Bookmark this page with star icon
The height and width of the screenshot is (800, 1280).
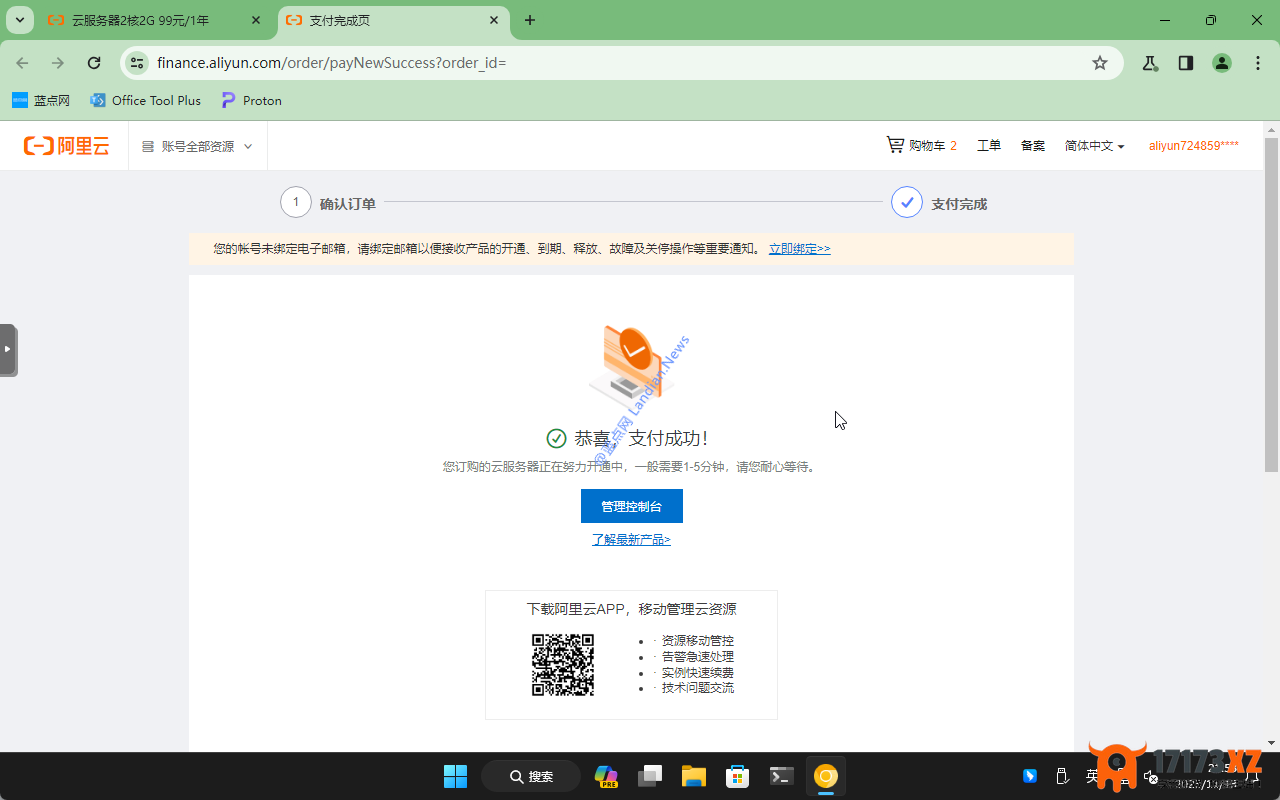coord(1100,63)
